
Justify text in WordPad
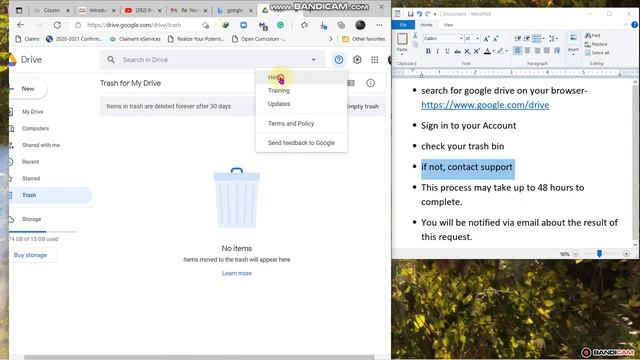tap(547, 51)
